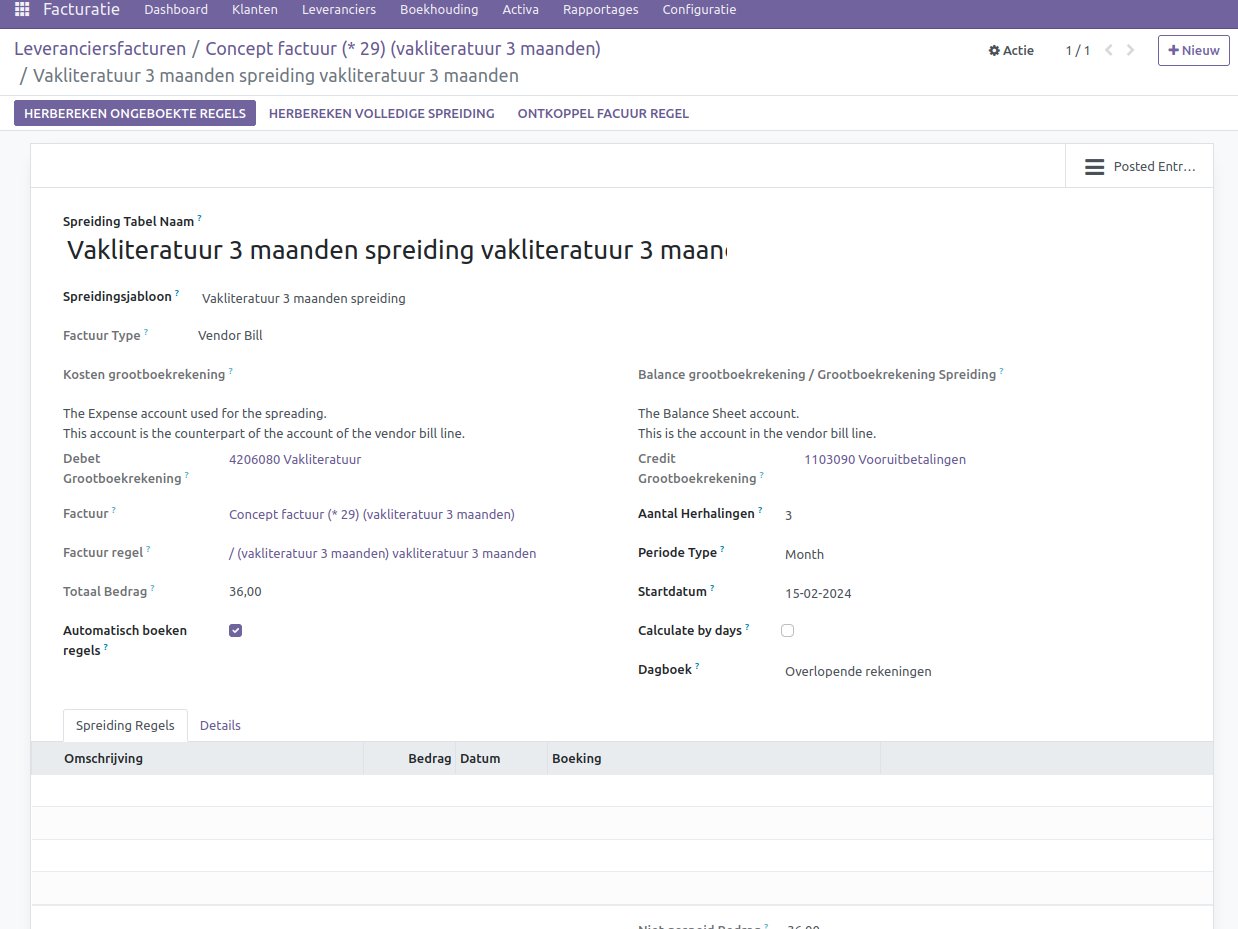The width and height of the screenshot is (1238, 929).
Task: Click help tooltip next to Spreidingsjabloon
Action: tap(177, 294)
